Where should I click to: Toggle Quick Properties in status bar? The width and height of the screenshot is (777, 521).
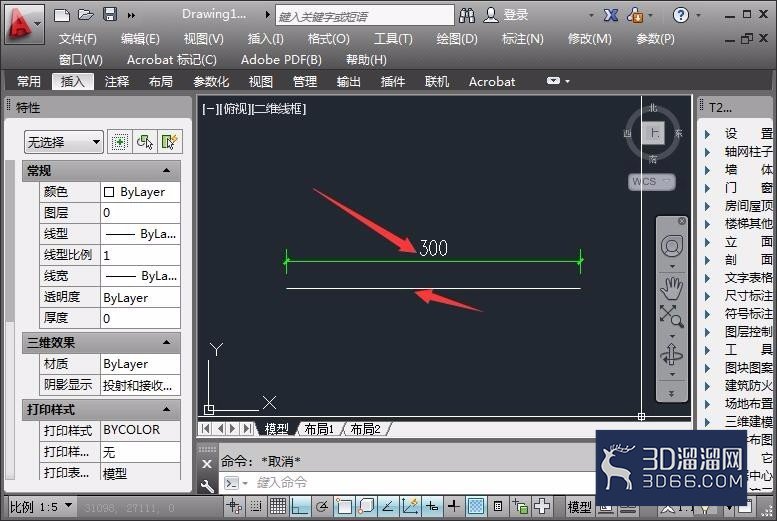pos(498,506)
